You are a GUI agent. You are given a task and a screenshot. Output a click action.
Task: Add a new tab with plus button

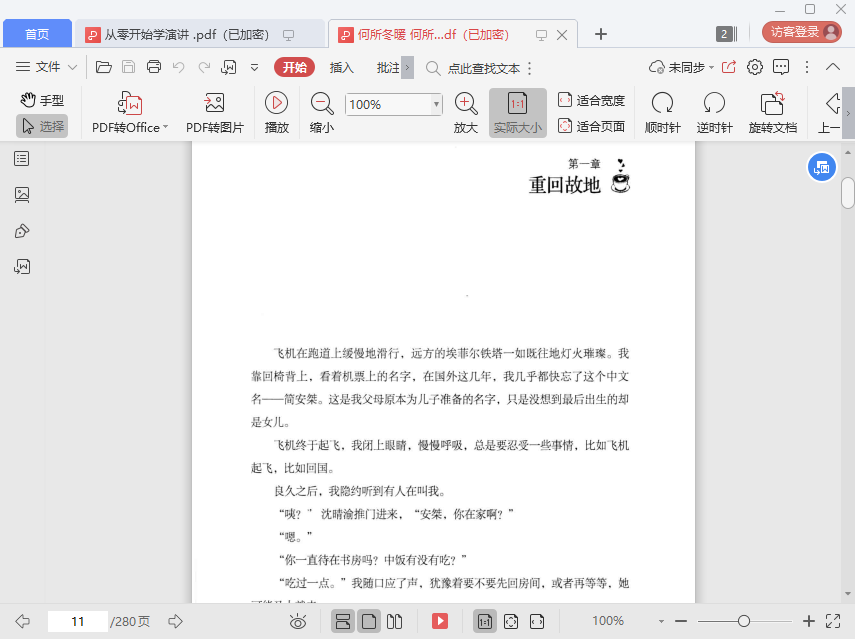point(600,34)
